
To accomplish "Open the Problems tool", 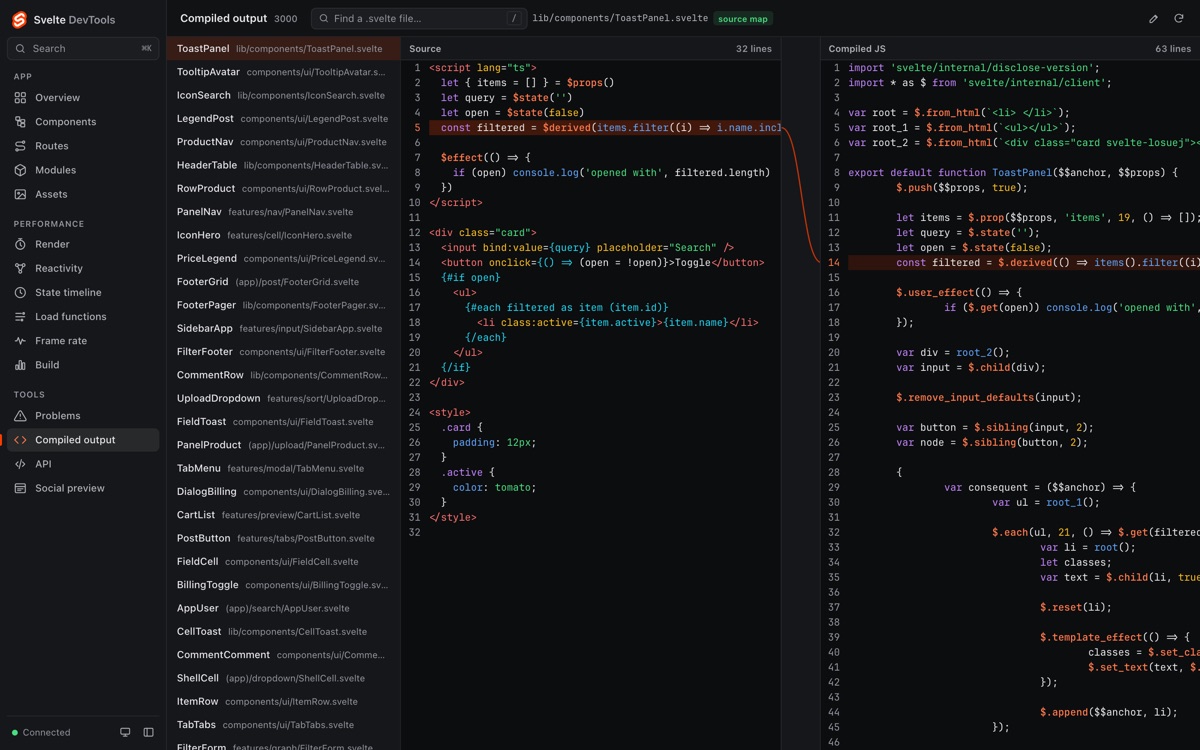I will [83, 416].
